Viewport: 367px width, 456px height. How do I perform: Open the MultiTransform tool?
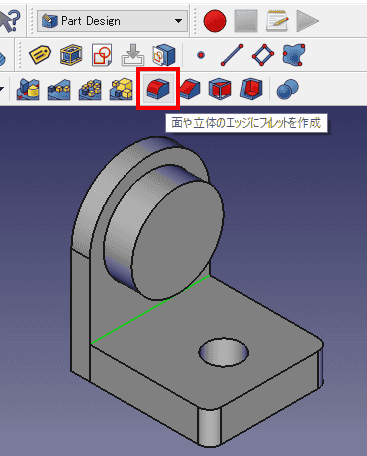click(121, 89)
